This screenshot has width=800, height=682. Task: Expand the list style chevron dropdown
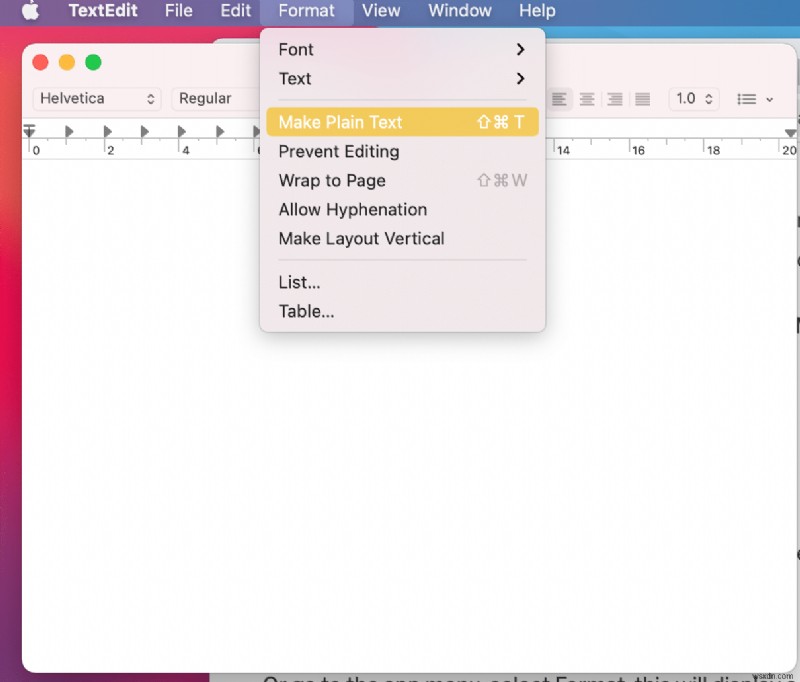coord(770,99)
